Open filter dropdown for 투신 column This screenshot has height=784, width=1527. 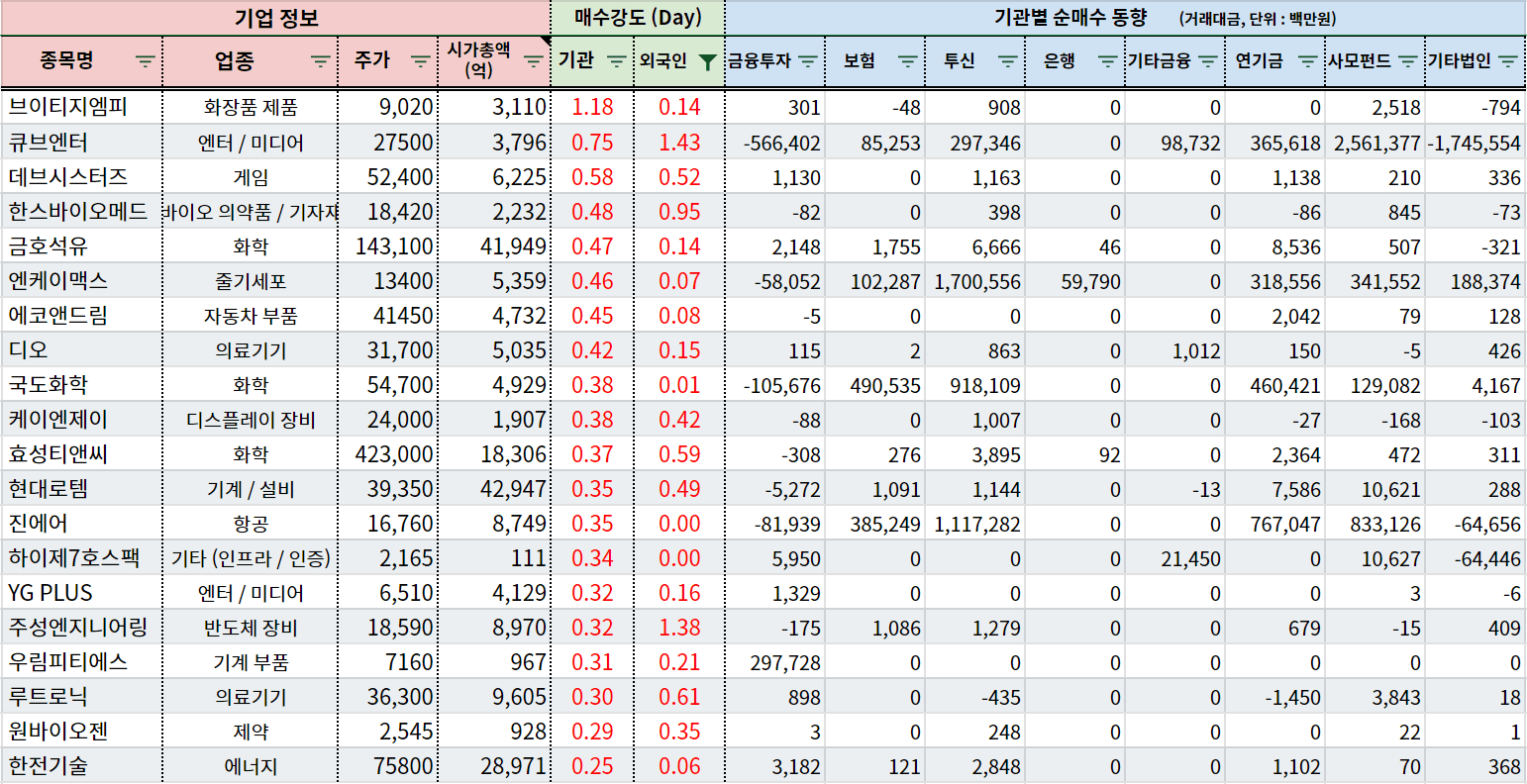coord(1008,61)
